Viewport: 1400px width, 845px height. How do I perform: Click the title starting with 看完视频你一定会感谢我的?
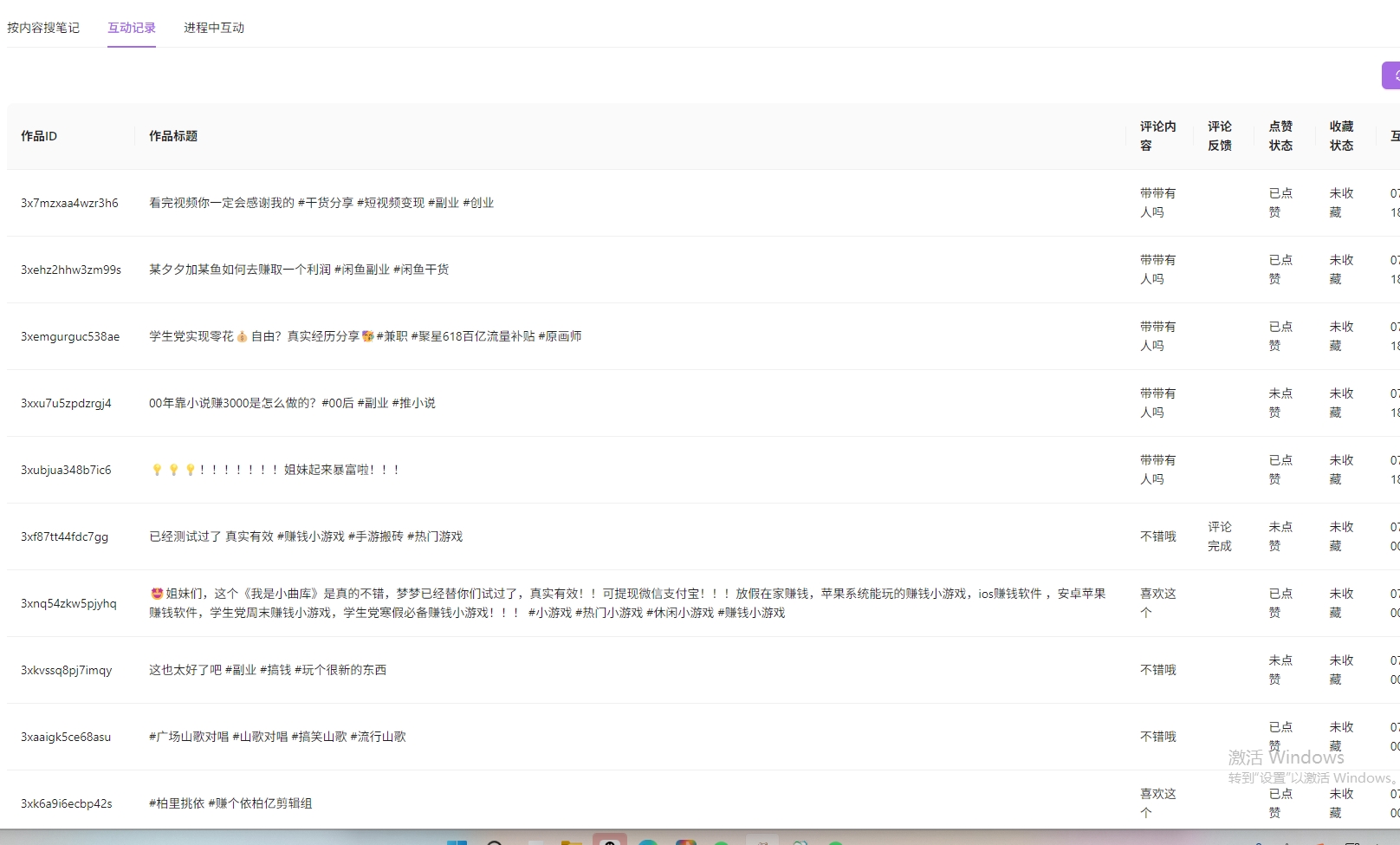(x=321, y=203)
